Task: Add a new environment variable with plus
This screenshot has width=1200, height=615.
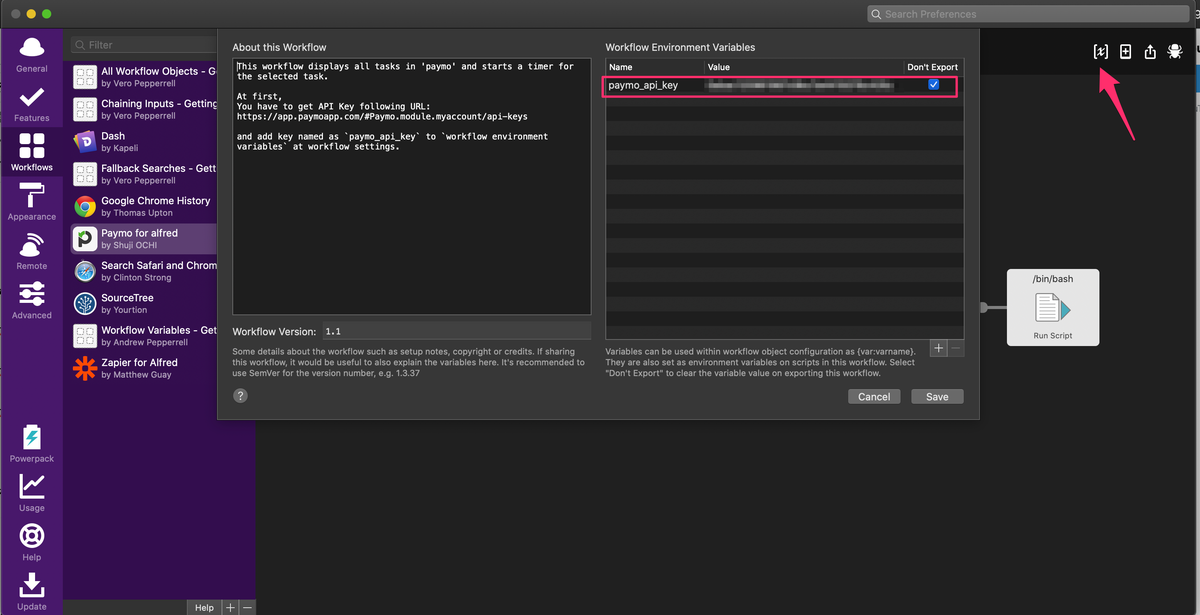Action: click(x=938, y=348)
